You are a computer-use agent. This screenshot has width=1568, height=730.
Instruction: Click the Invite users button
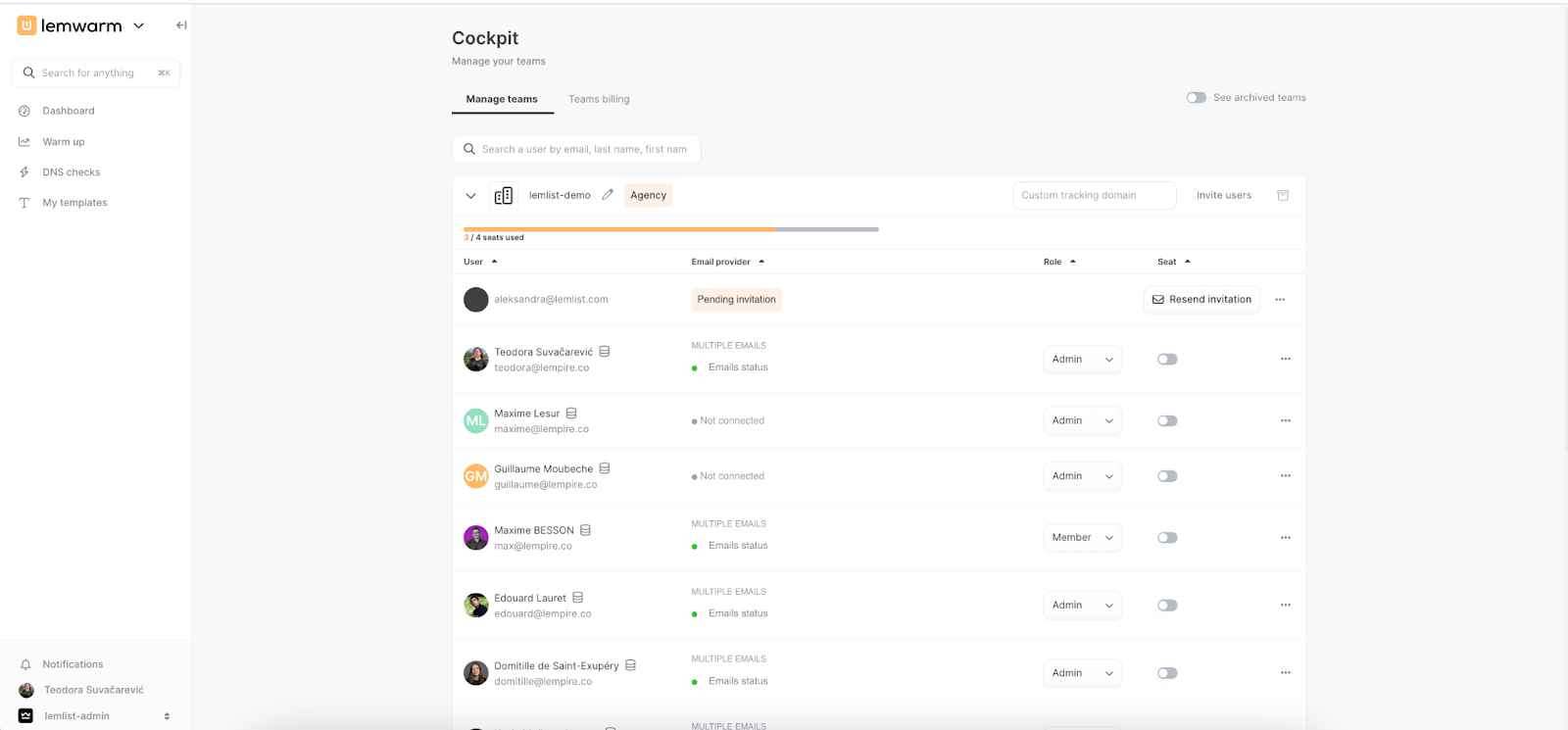click(1223, 196)
